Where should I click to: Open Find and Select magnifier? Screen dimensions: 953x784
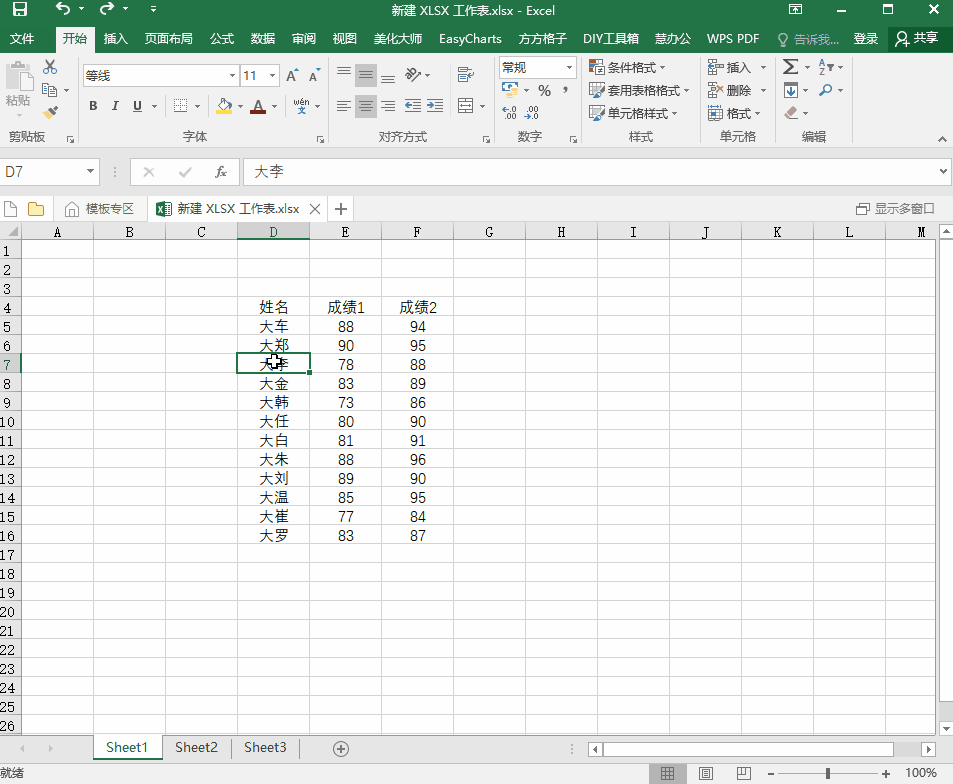pos(825,90)
